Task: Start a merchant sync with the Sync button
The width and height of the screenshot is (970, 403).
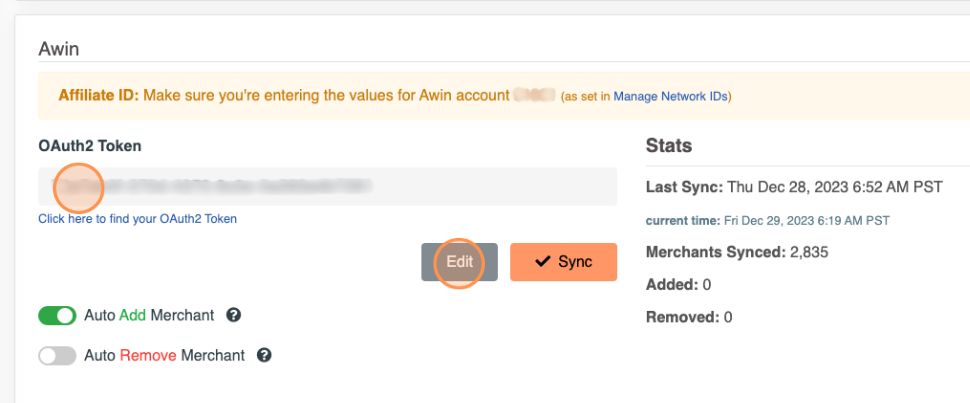Action: coord(563,262)
